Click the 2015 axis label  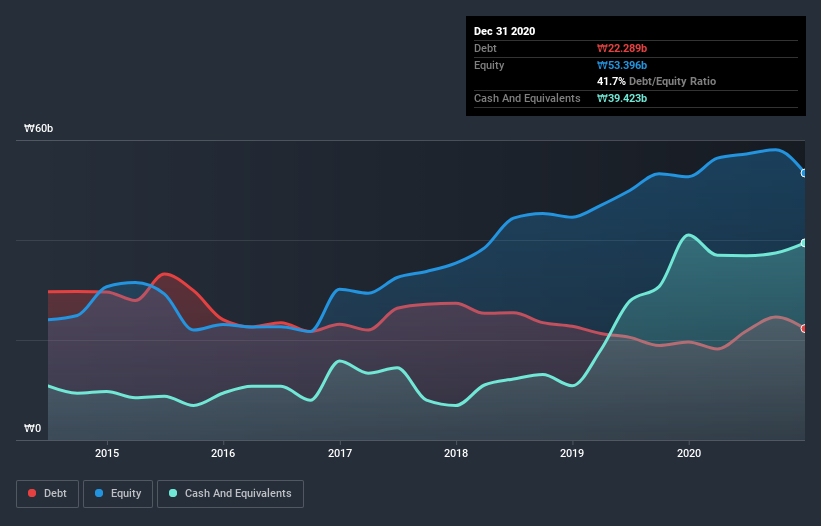tap(107, 453)
